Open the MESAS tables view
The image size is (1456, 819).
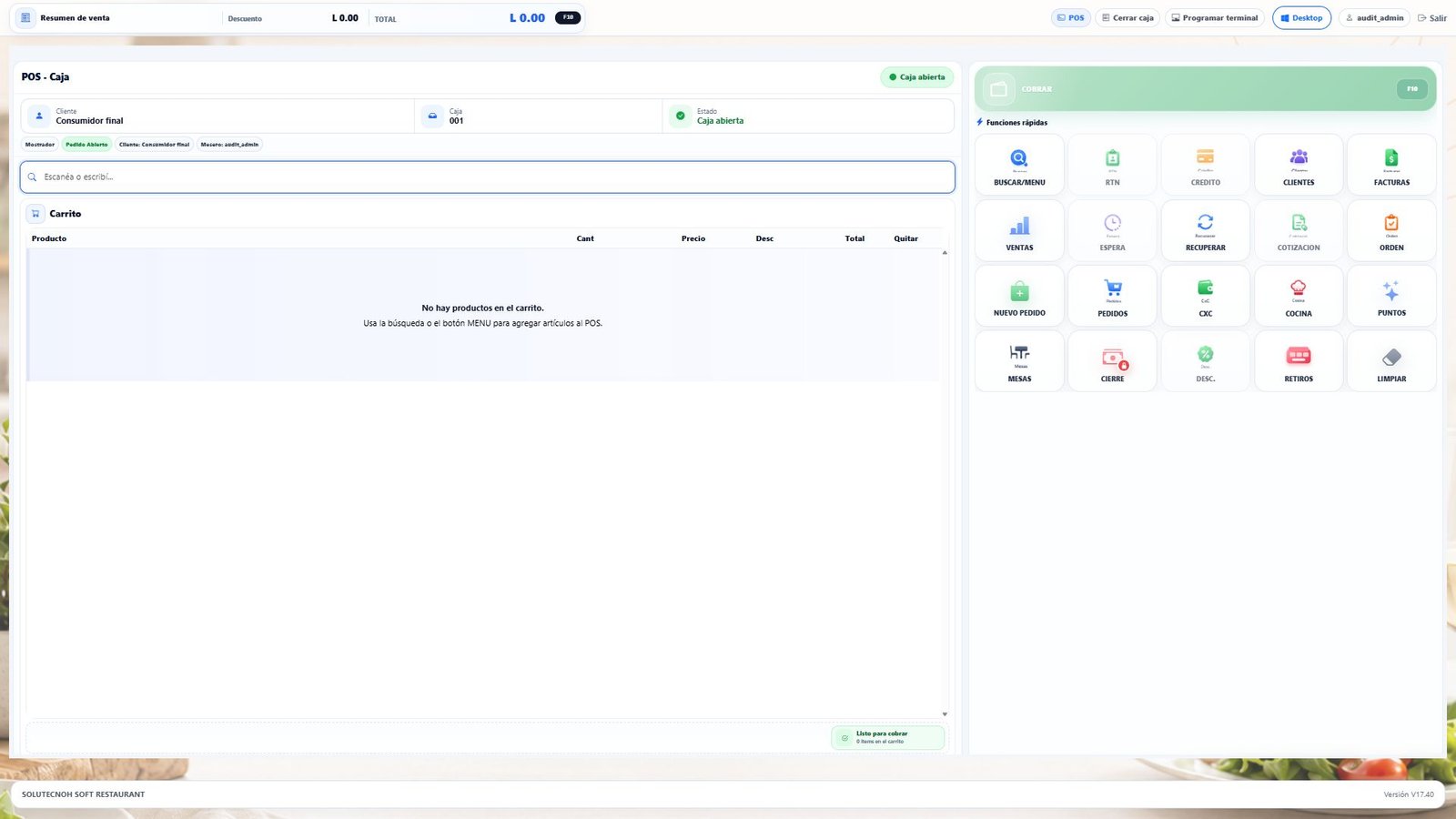pyautogui.click(x=1019, y=361)
